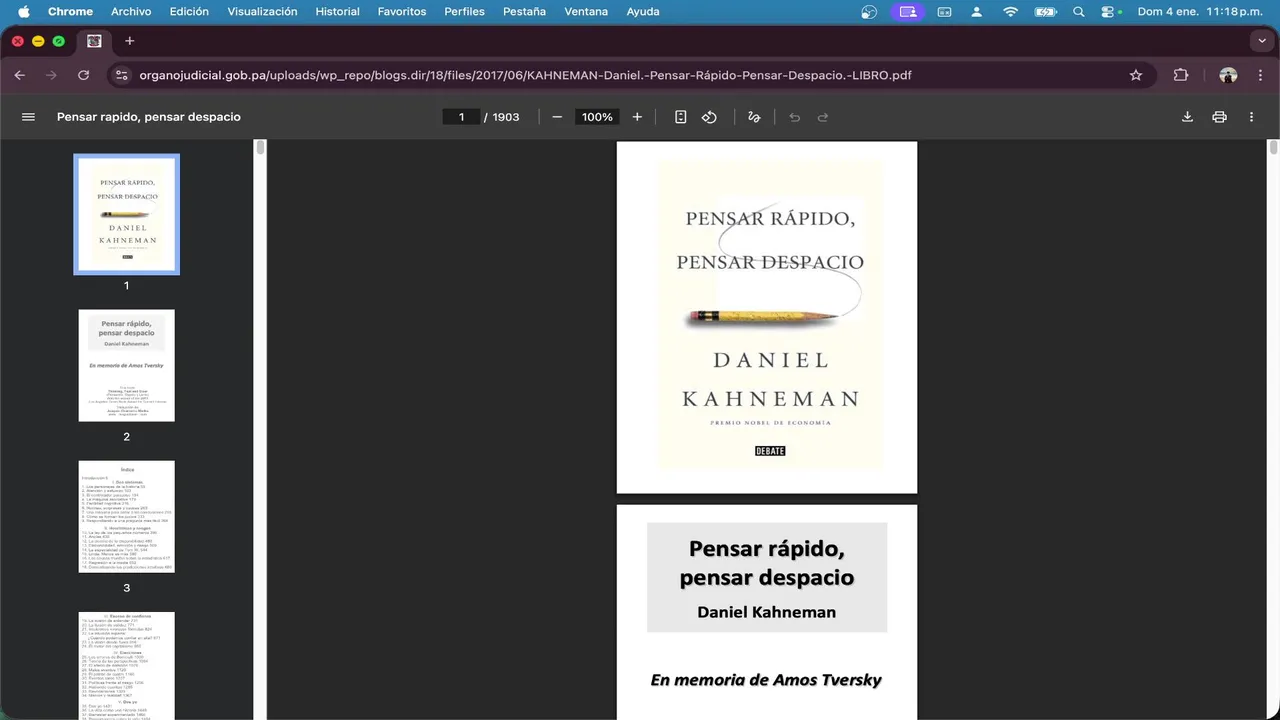This screenshot has width=1280, height=720.
Task: Click the Wi-Fi status icon
Action: pos(1010,12)
